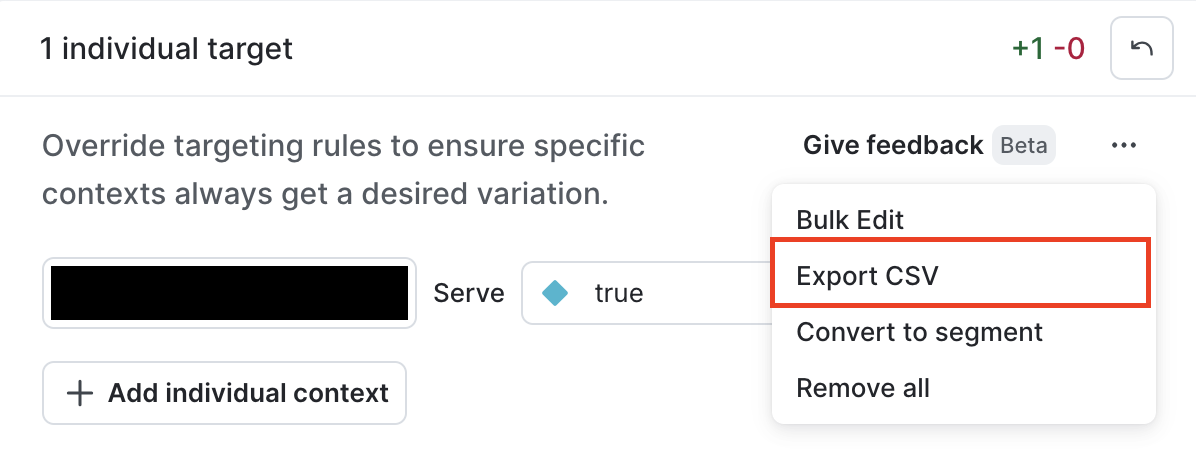Select Remove all in the menu
This screenshot has height=464, width=1196.
pos(863,387)
